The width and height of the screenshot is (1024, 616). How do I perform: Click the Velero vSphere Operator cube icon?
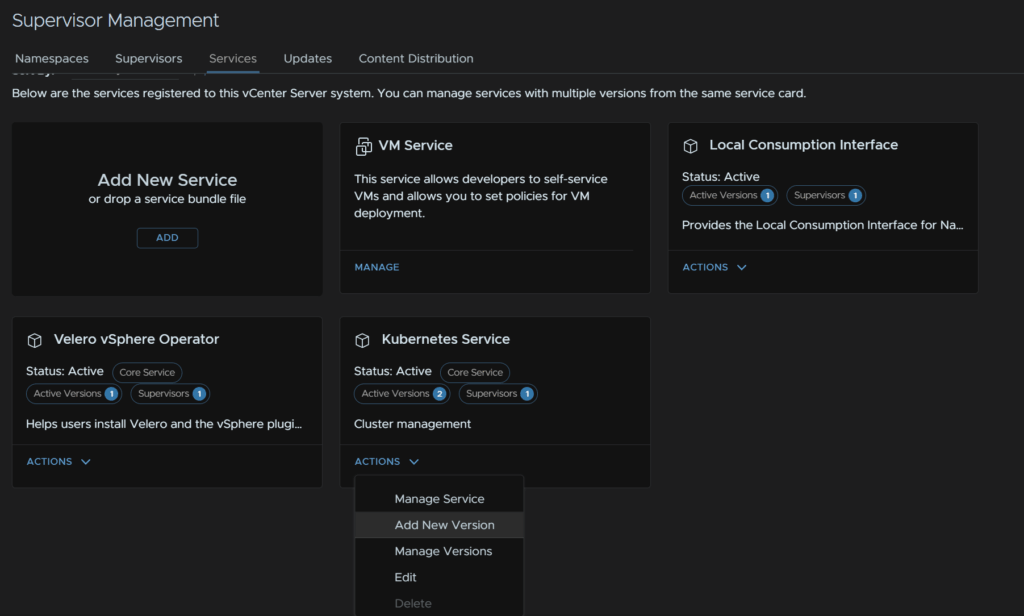pos(35,340)
